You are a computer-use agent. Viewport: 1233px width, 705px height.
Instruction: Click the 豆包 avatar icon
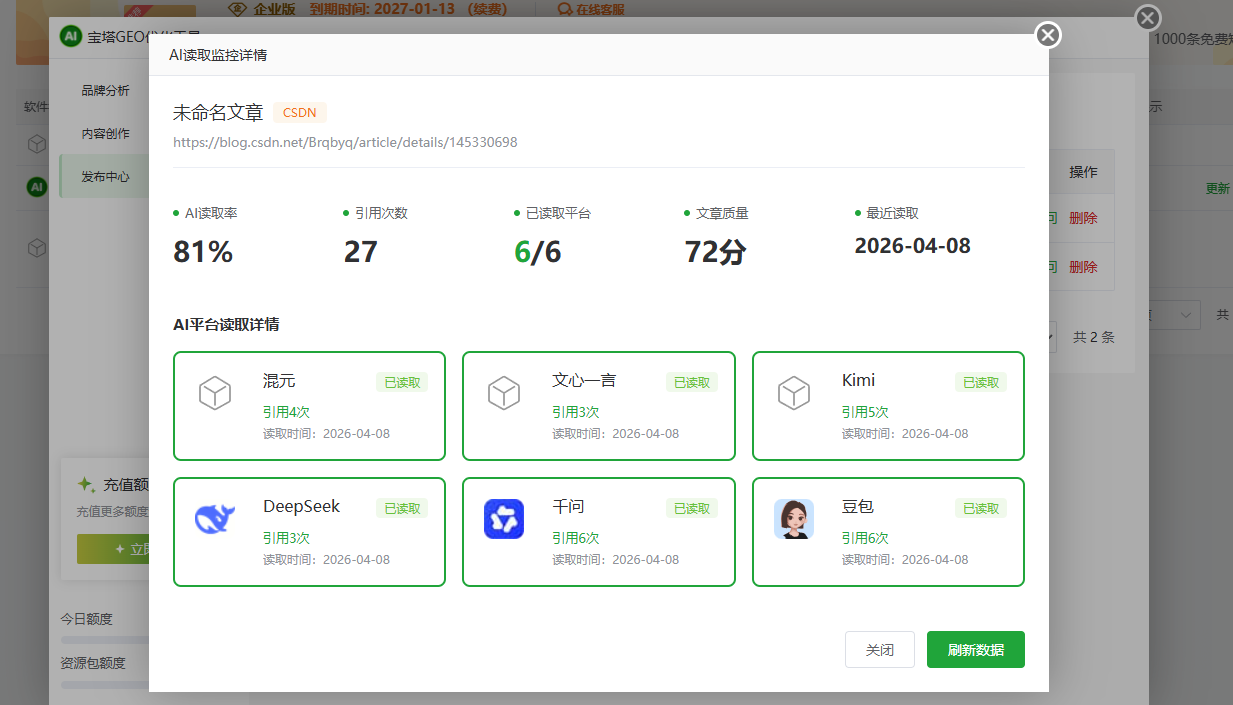tap(793, 519)
